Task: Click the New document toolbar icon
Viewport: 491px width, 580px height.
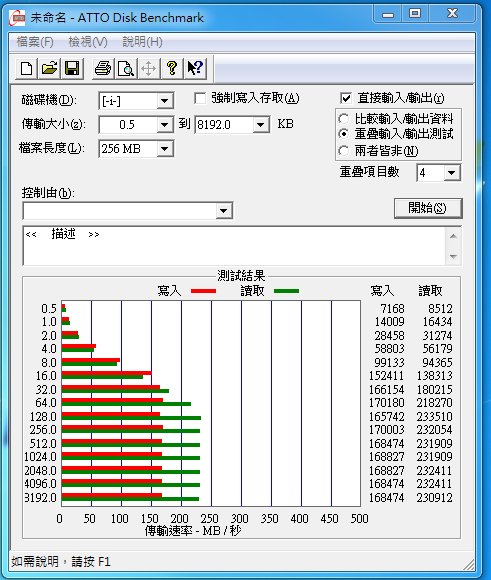Action: [27, 68]
